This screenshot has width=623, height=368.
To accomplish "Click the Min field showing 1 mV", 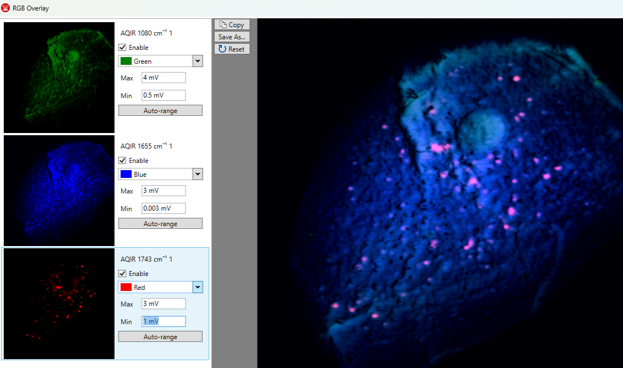I will [x=163, y=321].
